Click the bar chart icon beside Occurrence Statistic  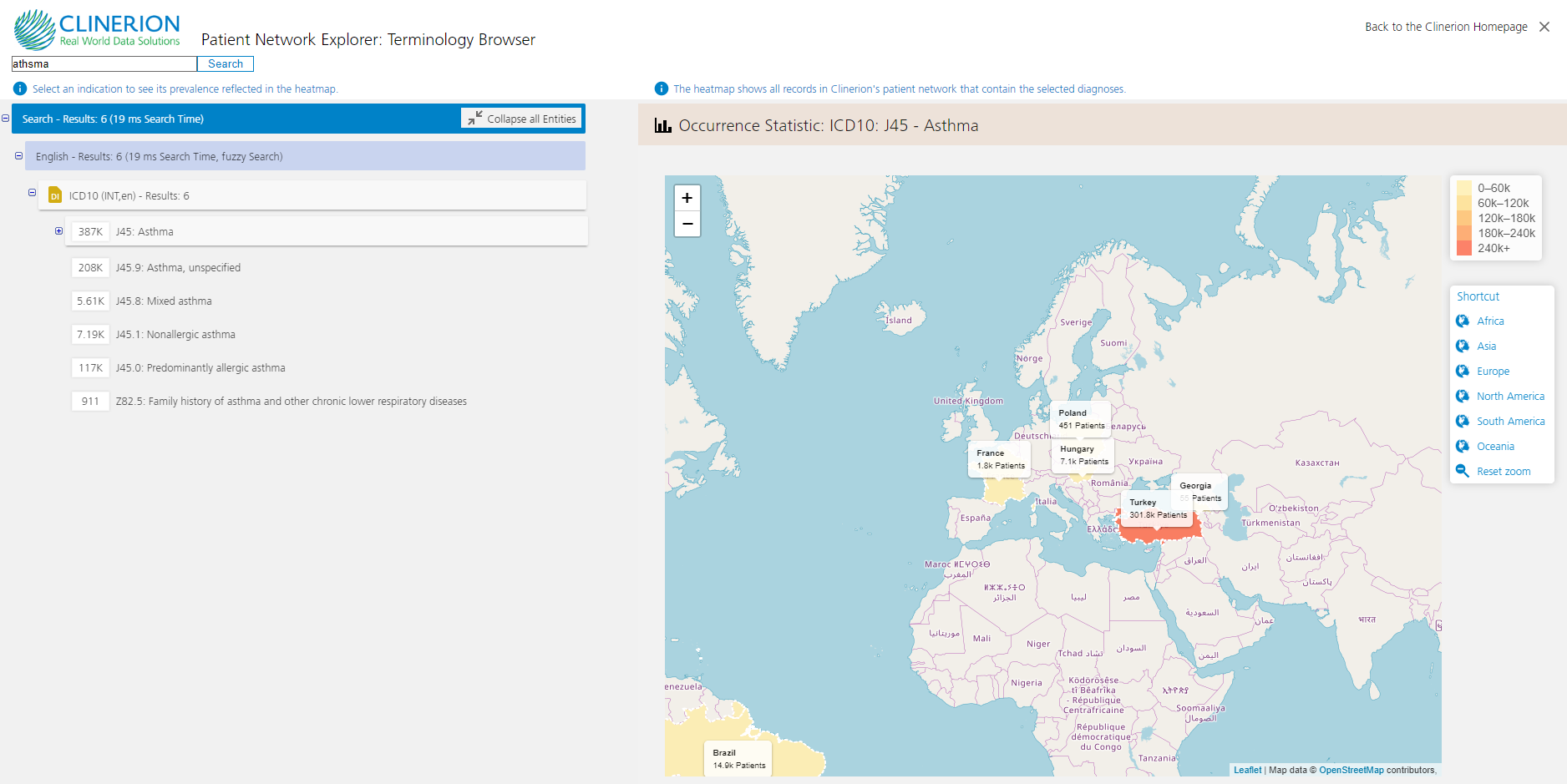coord(663,125)
